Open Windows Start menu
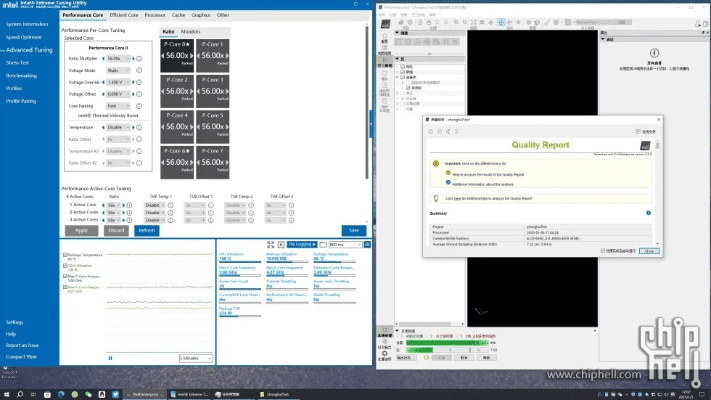Viewport: 711px width, 400px height. [x=7, y=394]
